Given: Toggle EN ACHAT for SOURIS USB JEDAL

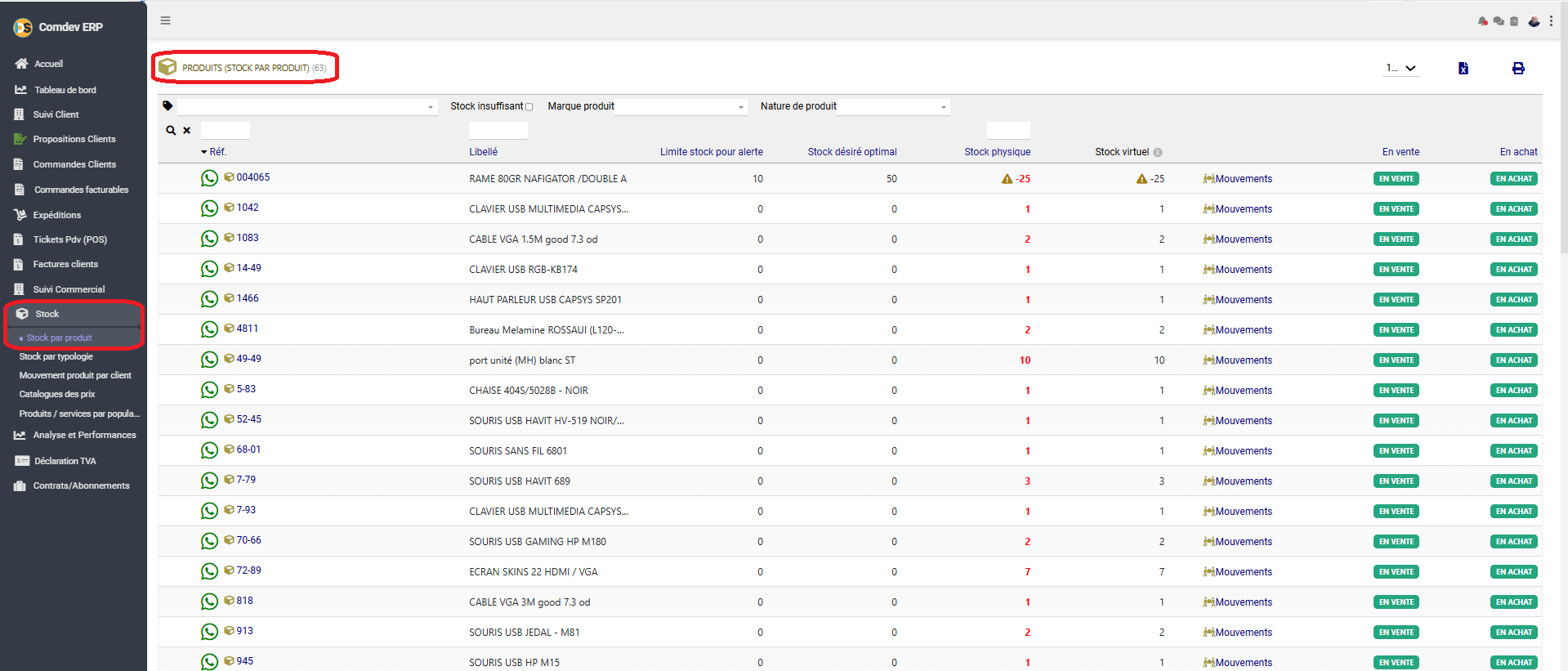Looking at the screenshot, I should [1513, 632].
